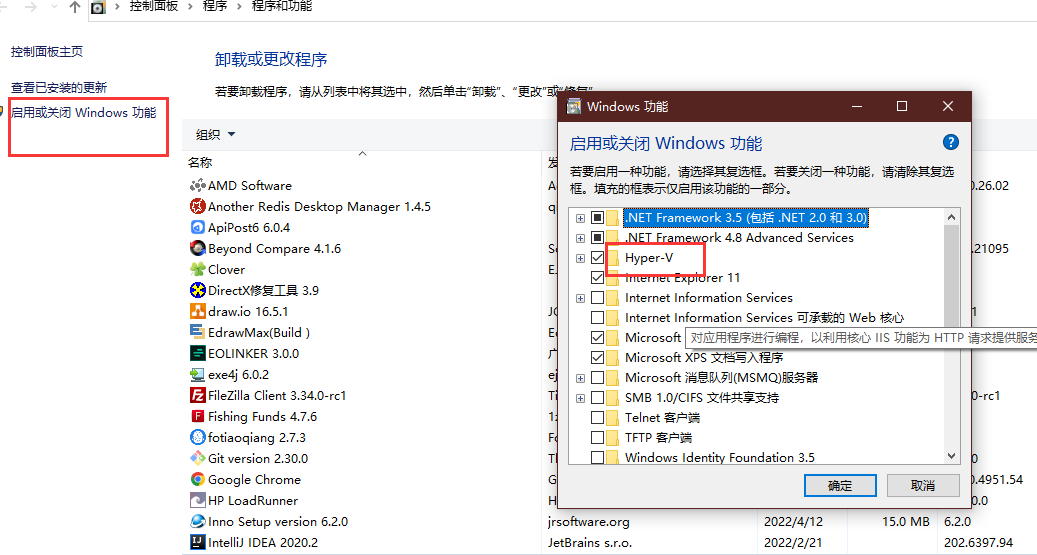Screen dimensions: 1037x555
Task: Select the jrsoftware.org publisher cell
Action: [589, 522]
